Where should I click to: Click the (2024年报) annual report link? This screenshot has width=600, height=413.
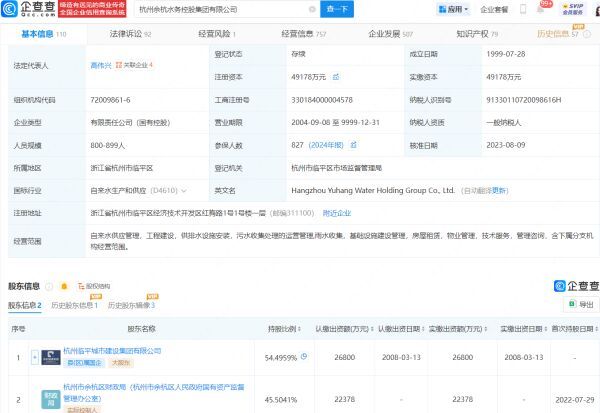click(x=326, y=145)
